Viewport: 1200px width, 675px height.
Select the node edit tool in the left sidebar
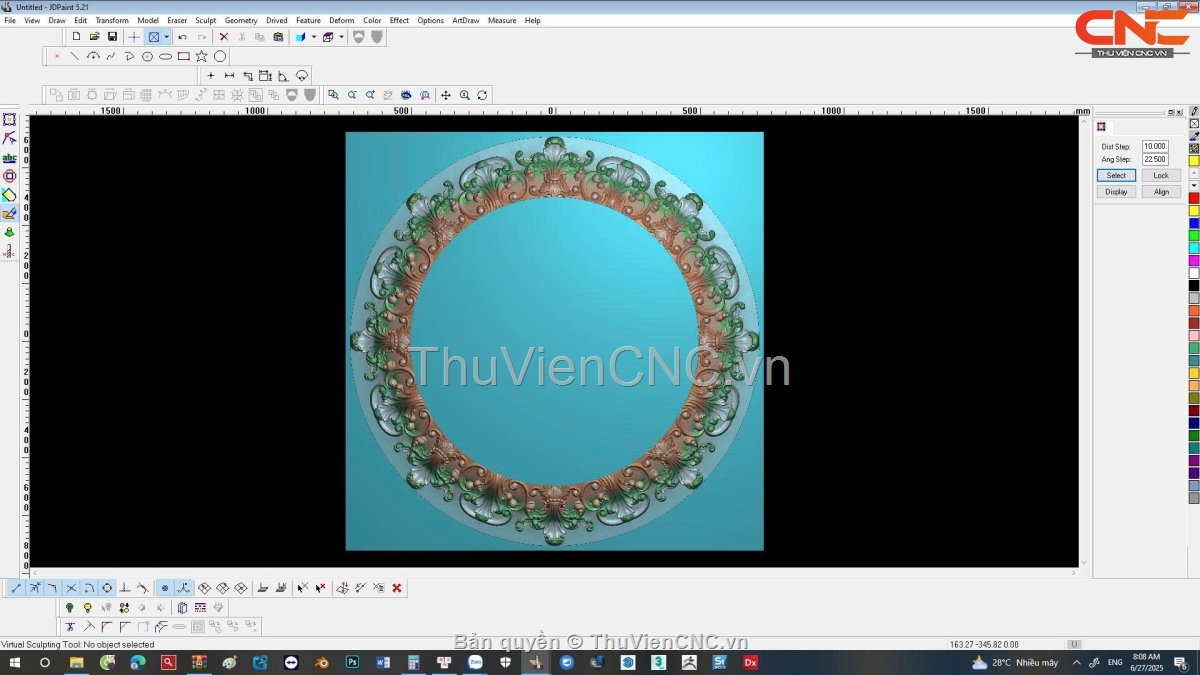click(9, 138)
